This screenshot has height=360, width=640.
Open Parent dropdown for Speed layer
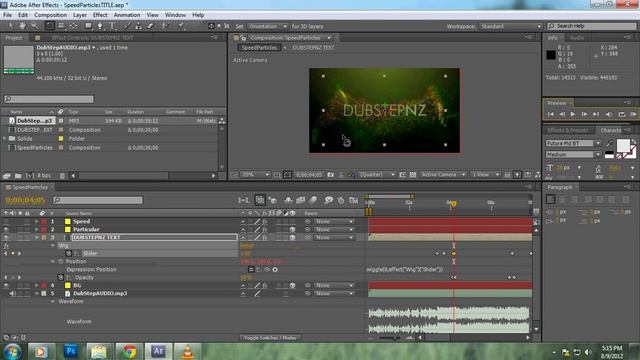pos(333,221)
